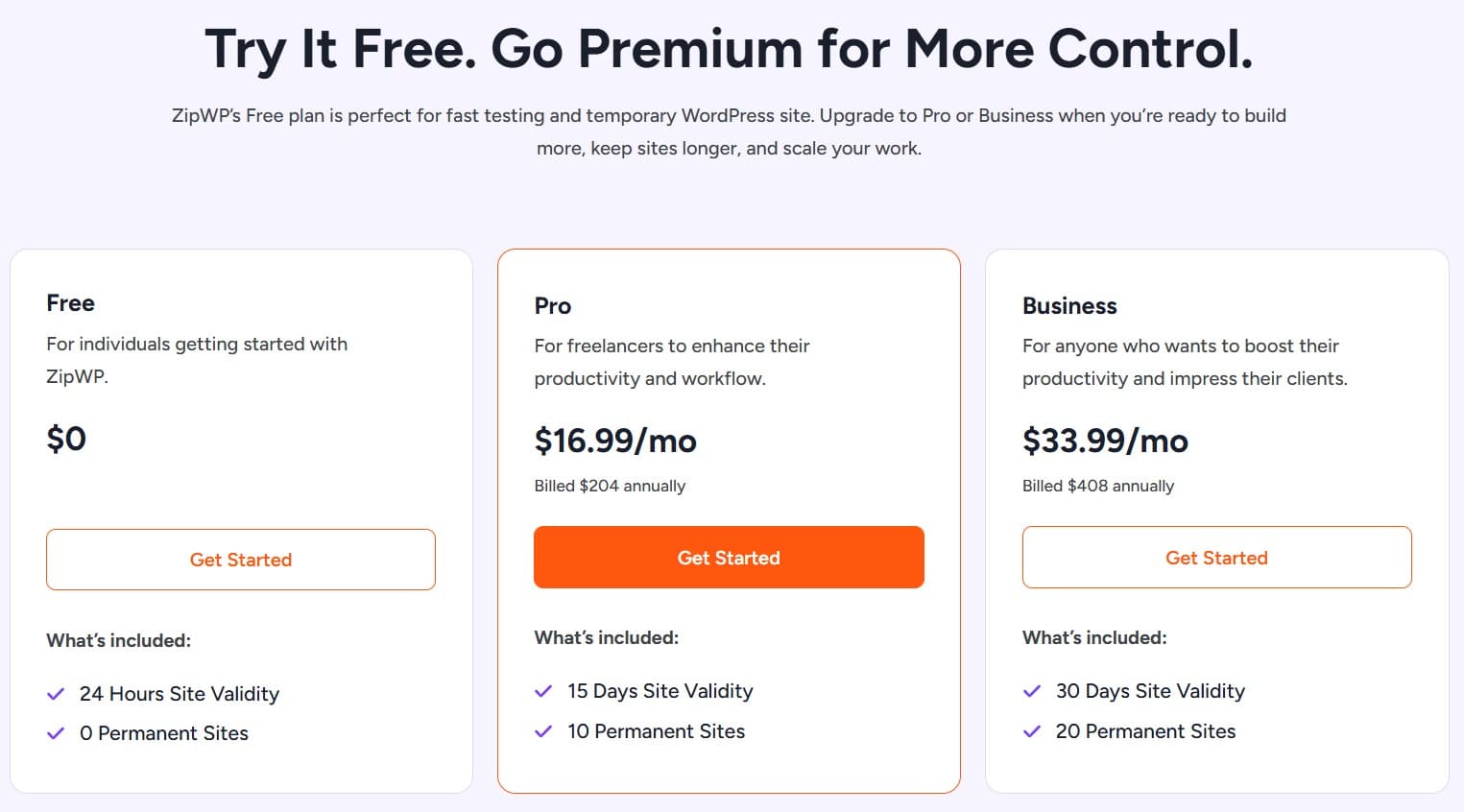Select Get Started under the Free plan

pos(240,560)
